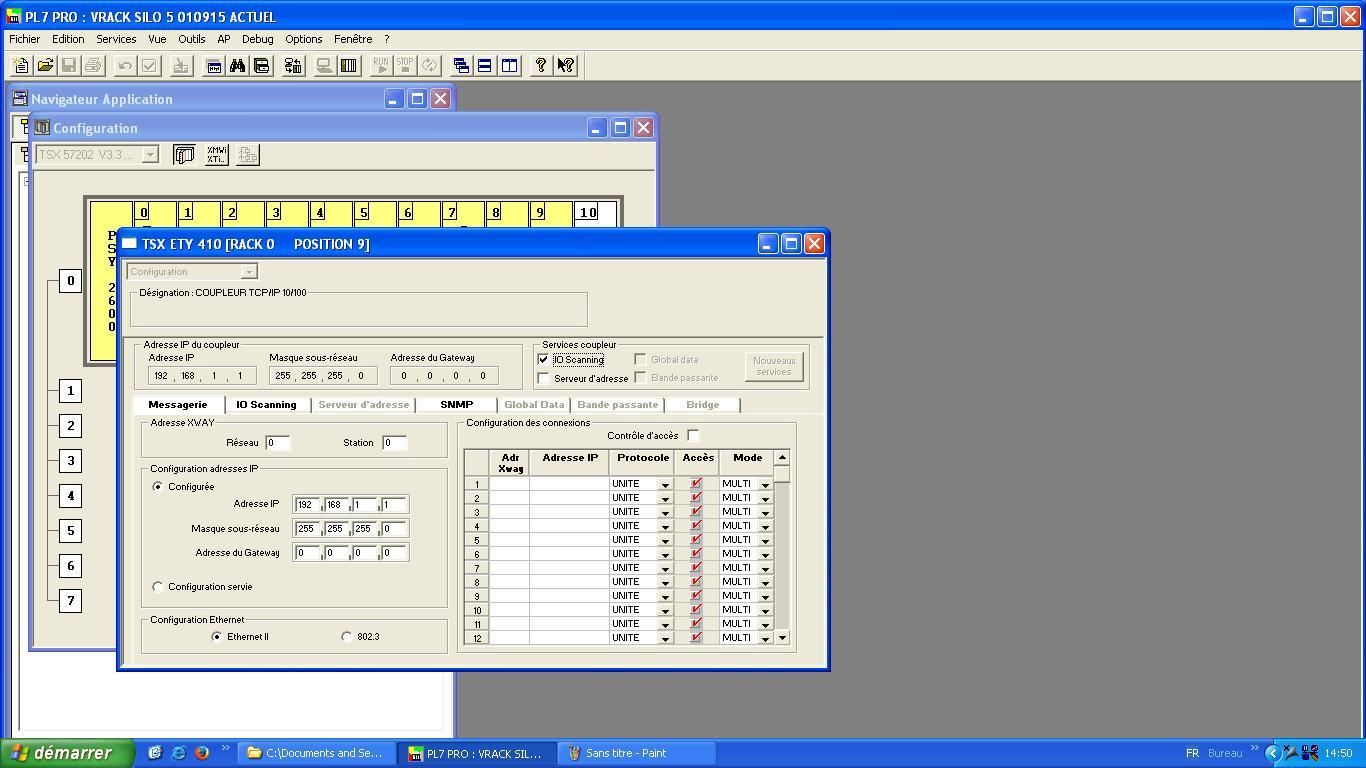Click the démarrer Start button
1366x768 pixels.
click(x=66, y=753)
